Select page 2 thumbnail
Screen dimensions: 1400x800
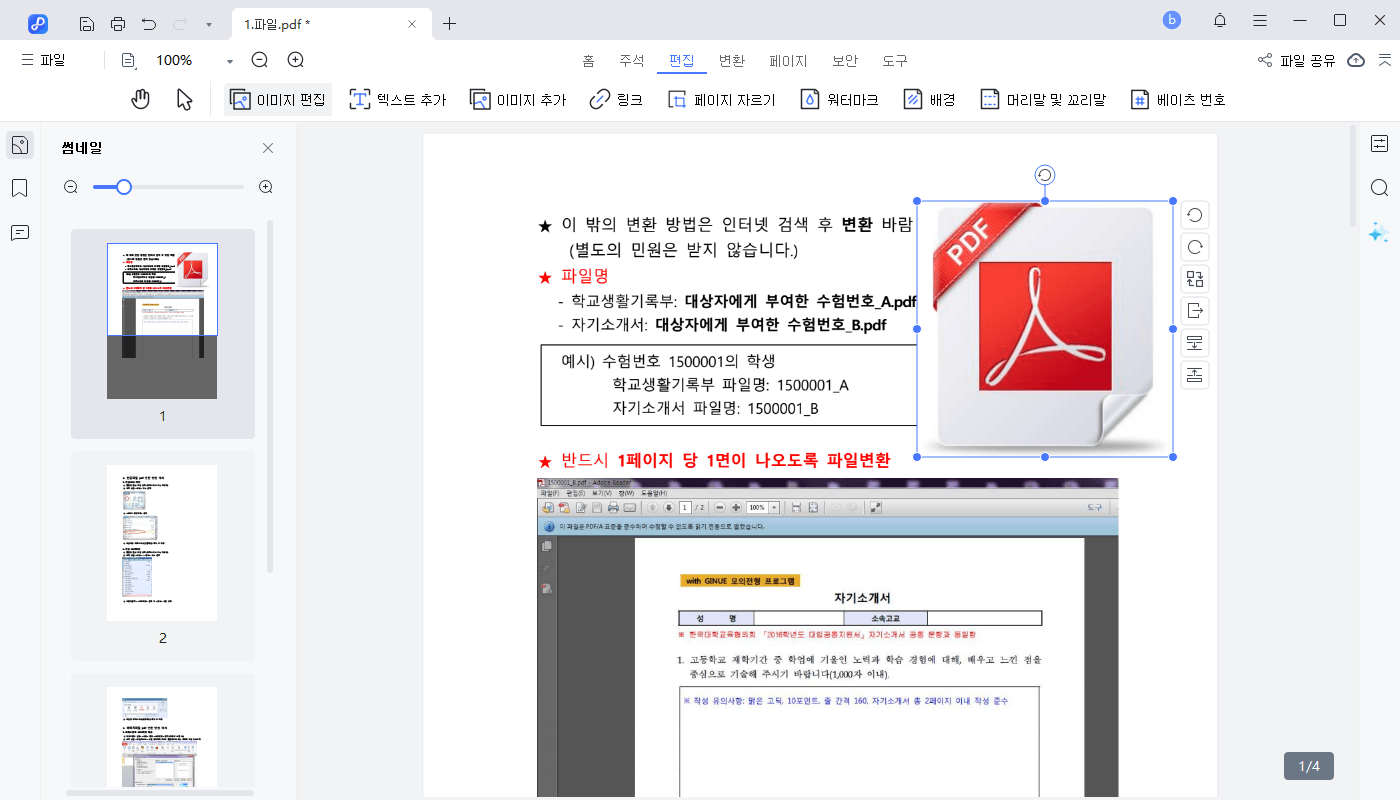[163, 555]
